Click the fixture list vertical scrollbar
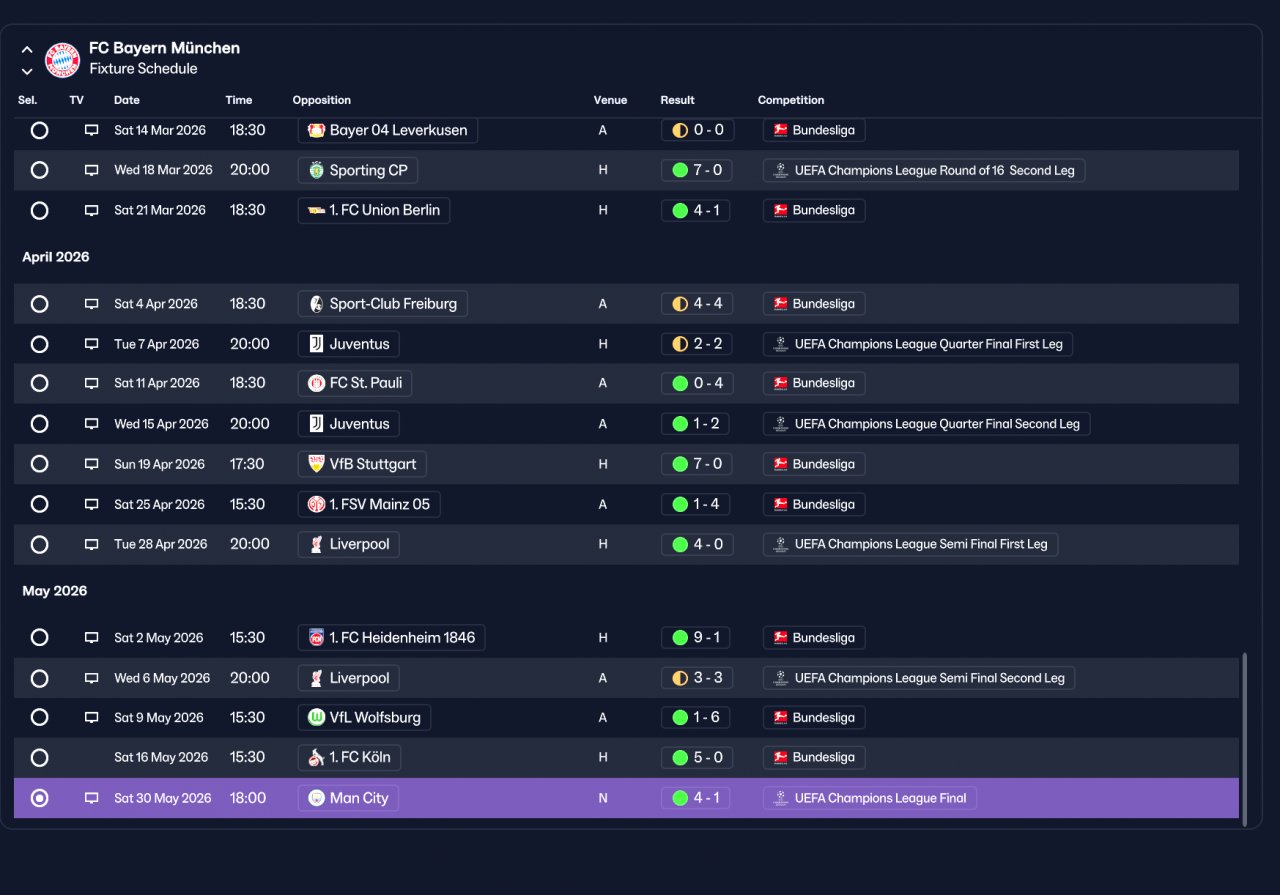 [1245, 740]
